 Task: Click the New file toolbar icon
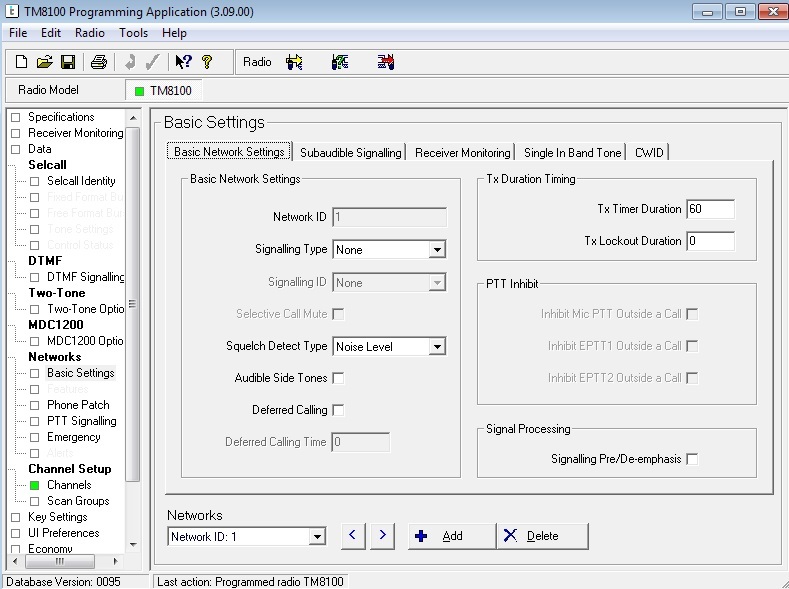(x=21, y=62)
